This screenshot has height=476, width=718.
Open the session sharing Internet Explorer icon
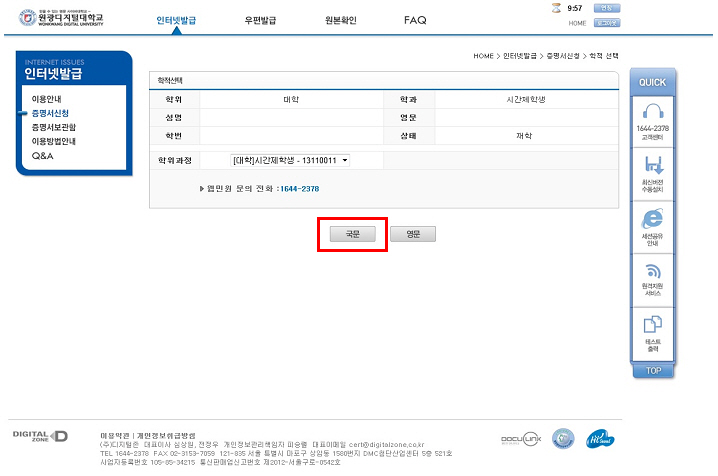tap(653, 219)
